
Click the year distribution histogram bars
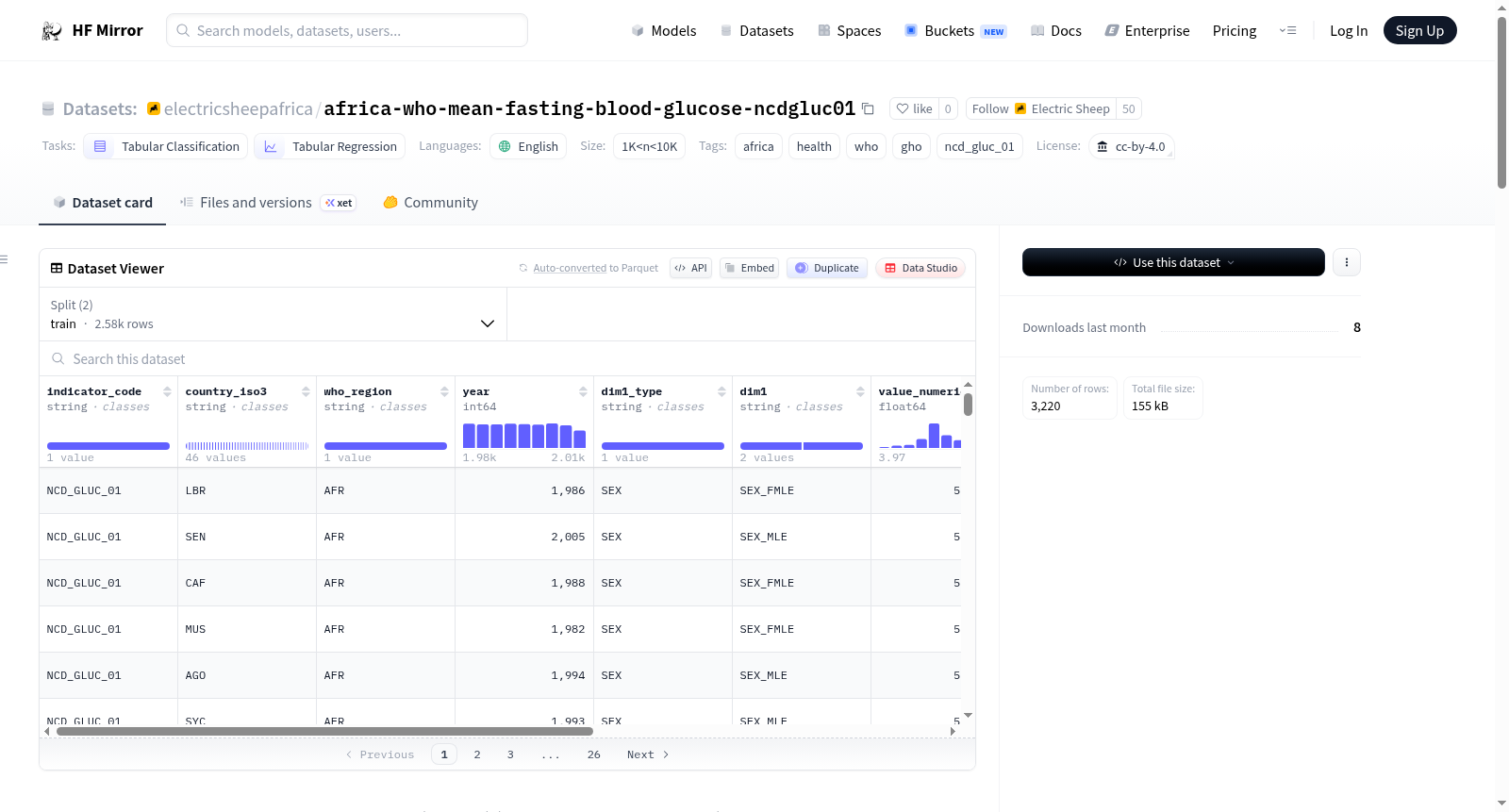tap(524, 435)
